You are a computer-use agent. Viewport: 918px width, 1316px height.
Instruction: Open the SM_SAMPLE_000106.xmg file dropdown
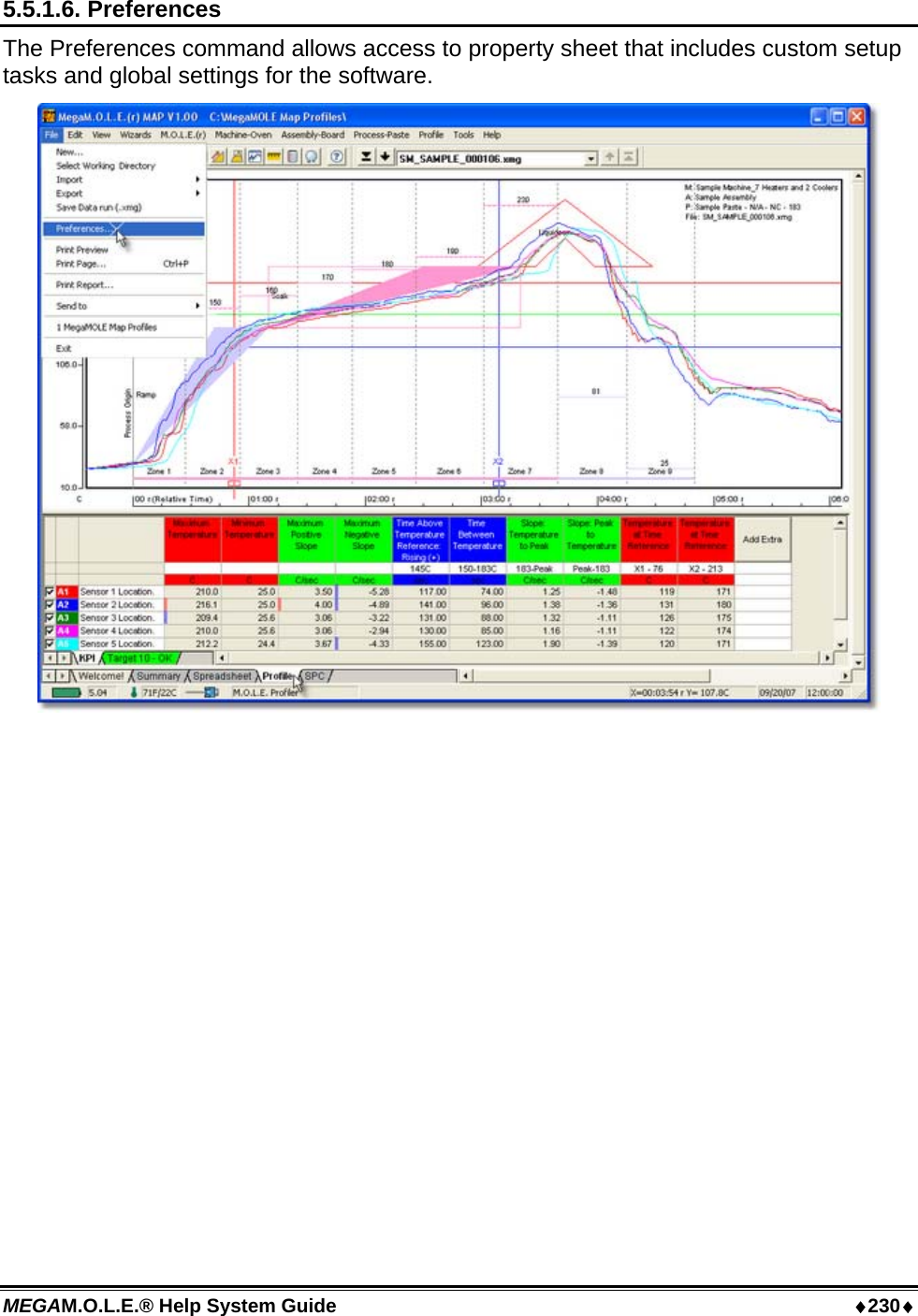pos(590,159)
